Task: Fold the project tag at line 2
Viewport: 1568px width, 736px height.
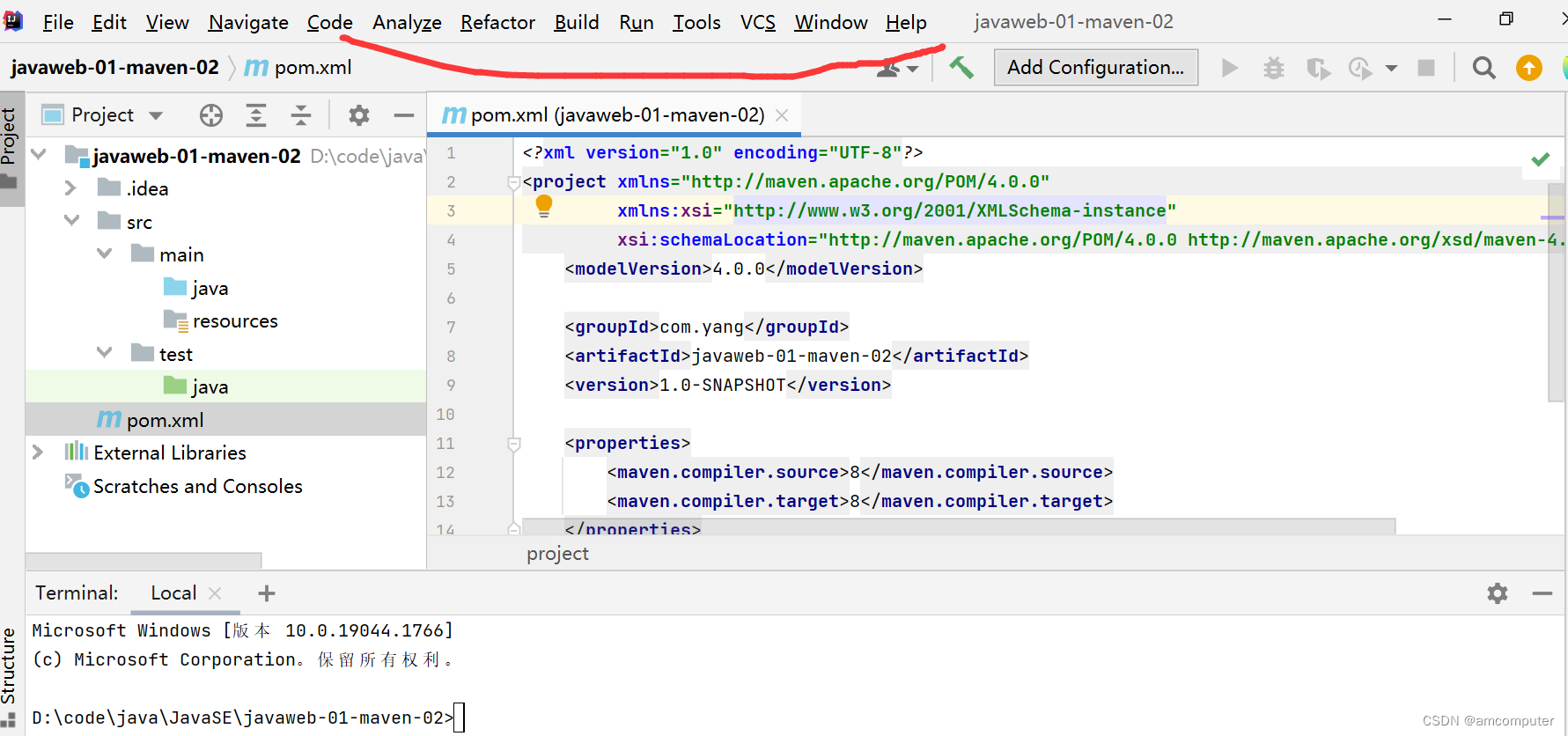Action: pyautogui.click(x=514, y=182)
